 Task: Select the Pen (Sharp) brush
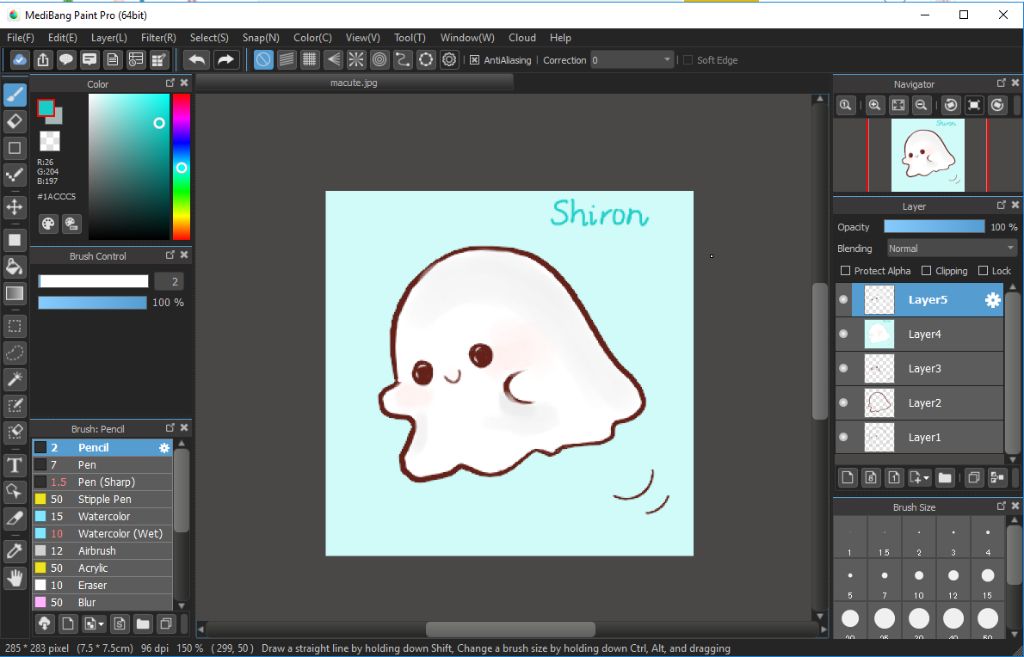(x=103, y=482)
